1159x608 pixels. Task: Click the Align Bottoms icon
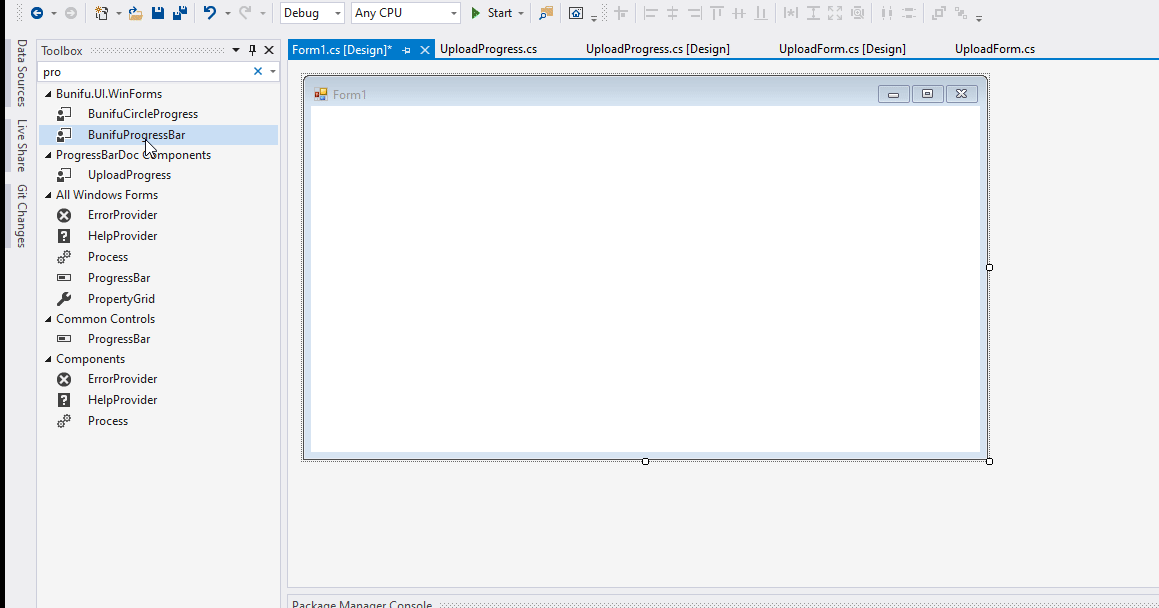[761, 13]
